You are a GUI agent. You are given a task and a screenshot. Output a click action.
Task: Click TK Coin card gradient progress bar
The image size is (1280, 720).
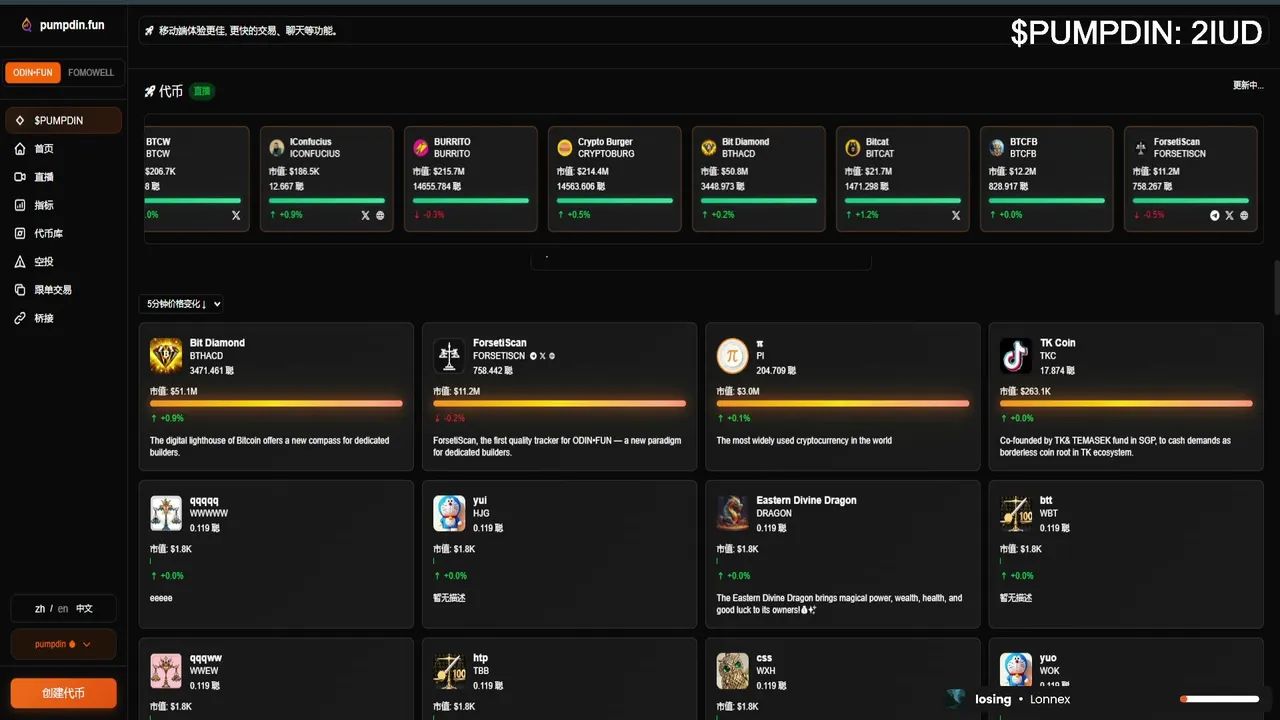(x=1126, y=404)
